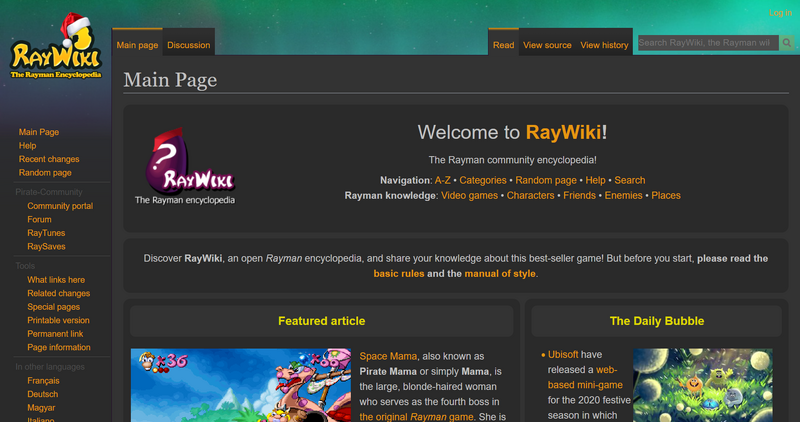The image size is (800, 422).
Task: Click the orange RayWiki welcome link
Action: pyautogui.click(x=563, y=133)
